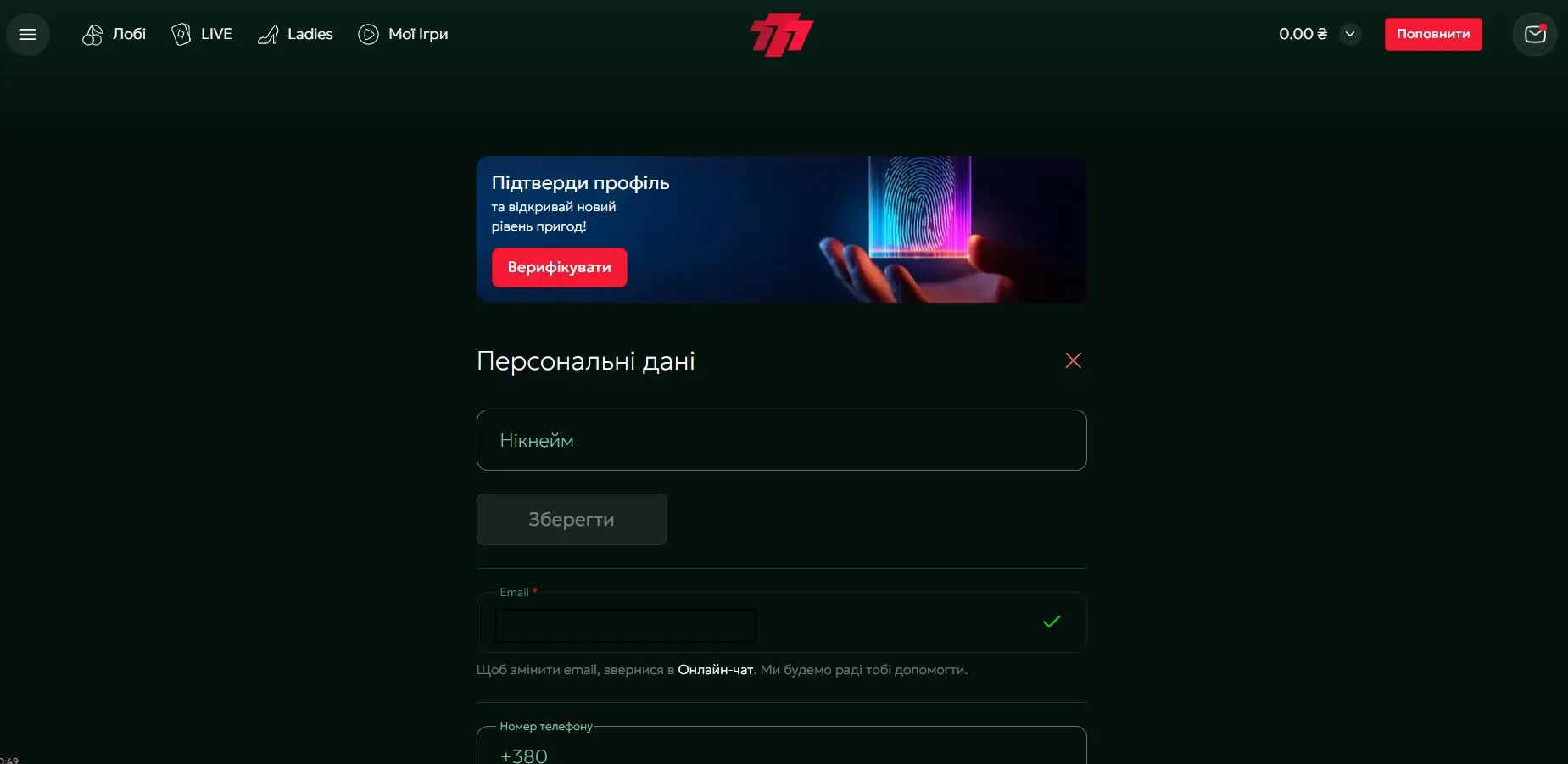The height and width of the screenshot is (764, 1568).
Task: Open the mail notifications icon
Action: (x=1535, y=34)
